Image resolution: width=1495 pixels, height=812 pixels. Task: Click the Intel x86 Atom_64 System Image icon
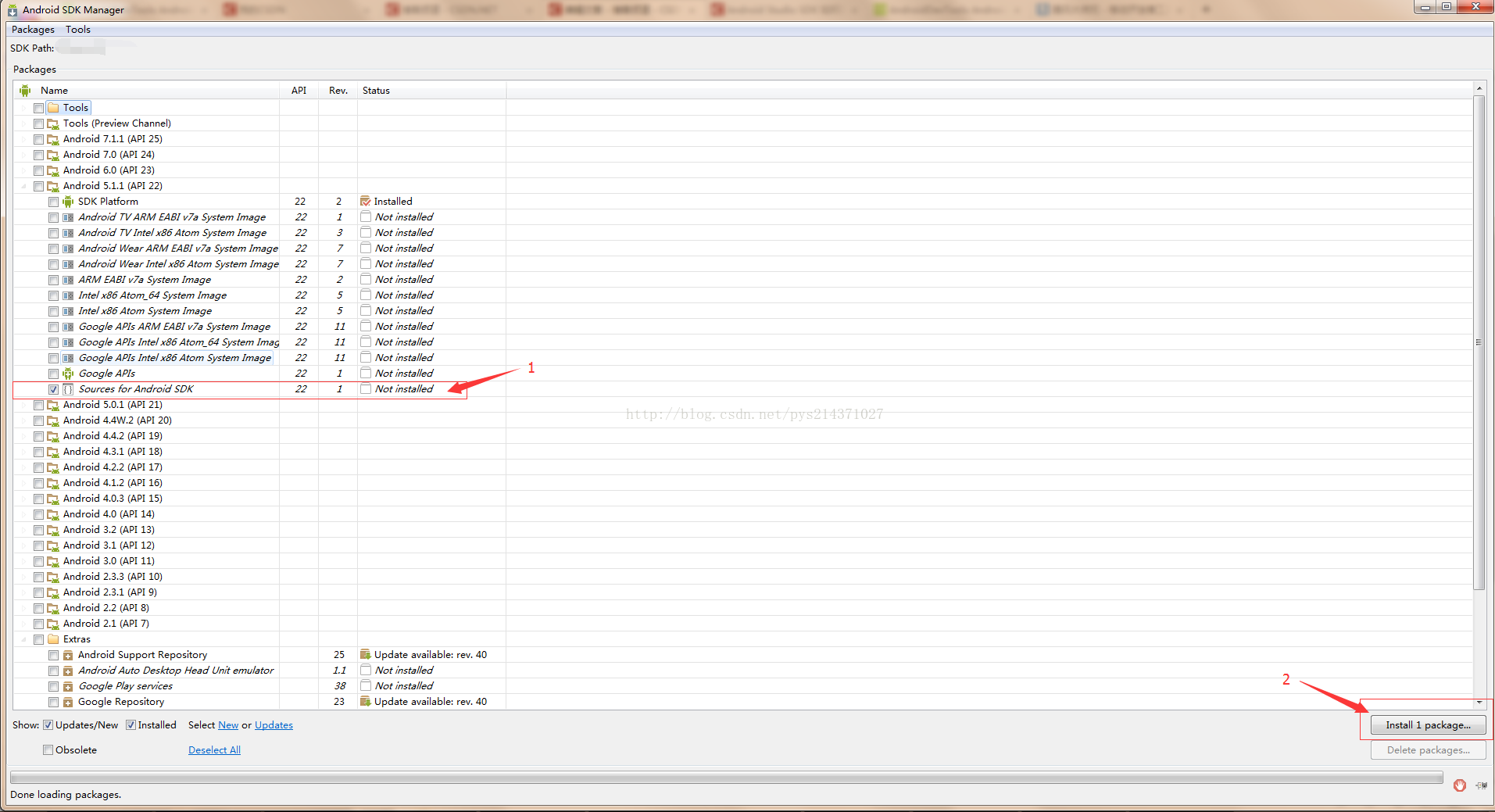tap(68, 295)
